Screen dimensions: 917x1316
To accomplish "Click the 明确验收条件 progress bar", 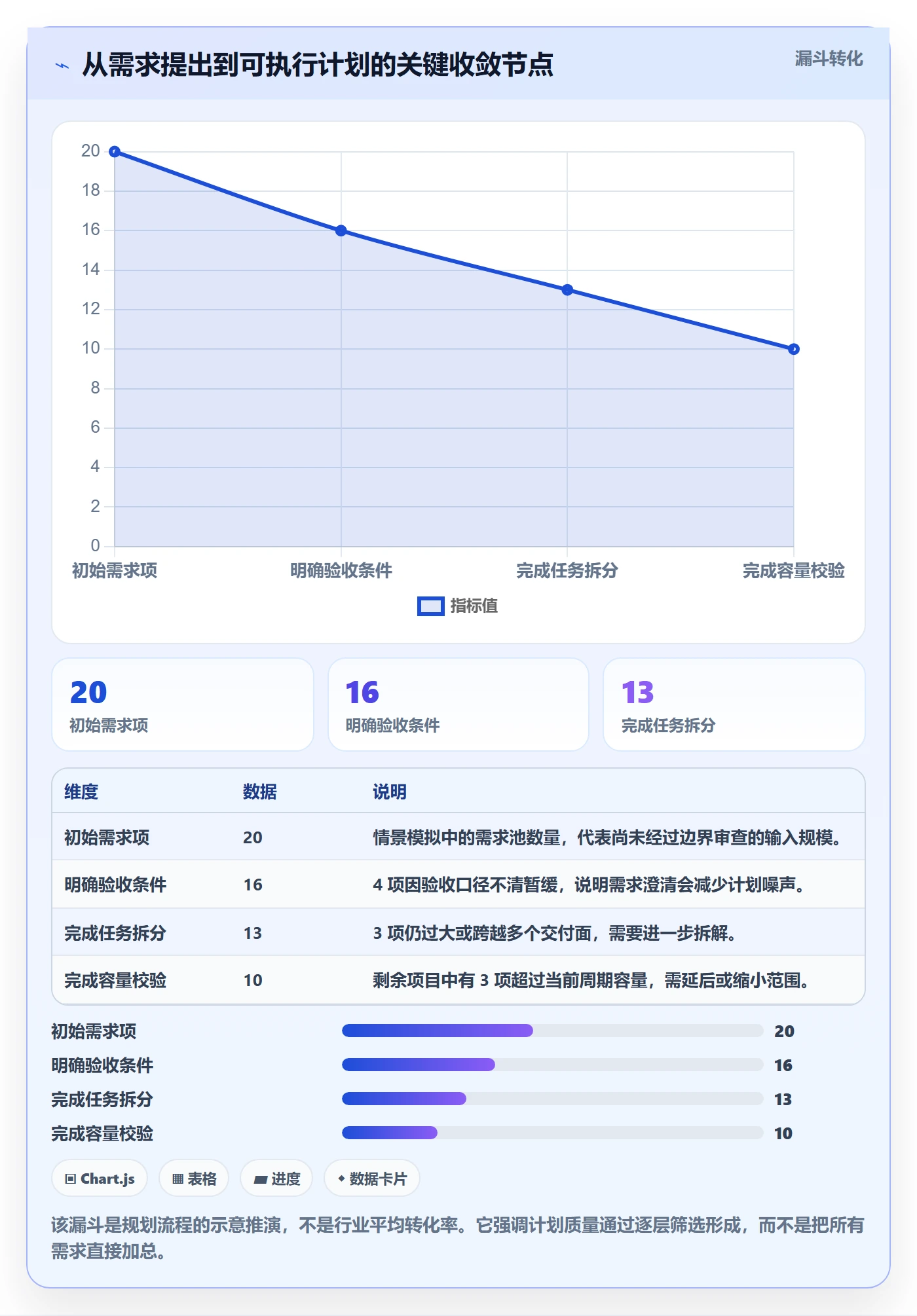I will click(553, 1065).
